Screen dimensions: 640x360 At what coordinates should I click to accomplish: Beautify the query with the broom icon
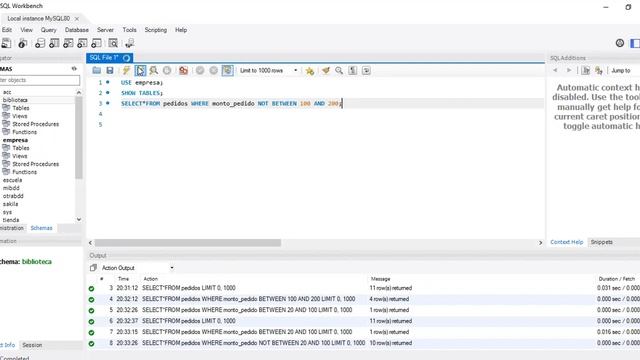[325, 71]
